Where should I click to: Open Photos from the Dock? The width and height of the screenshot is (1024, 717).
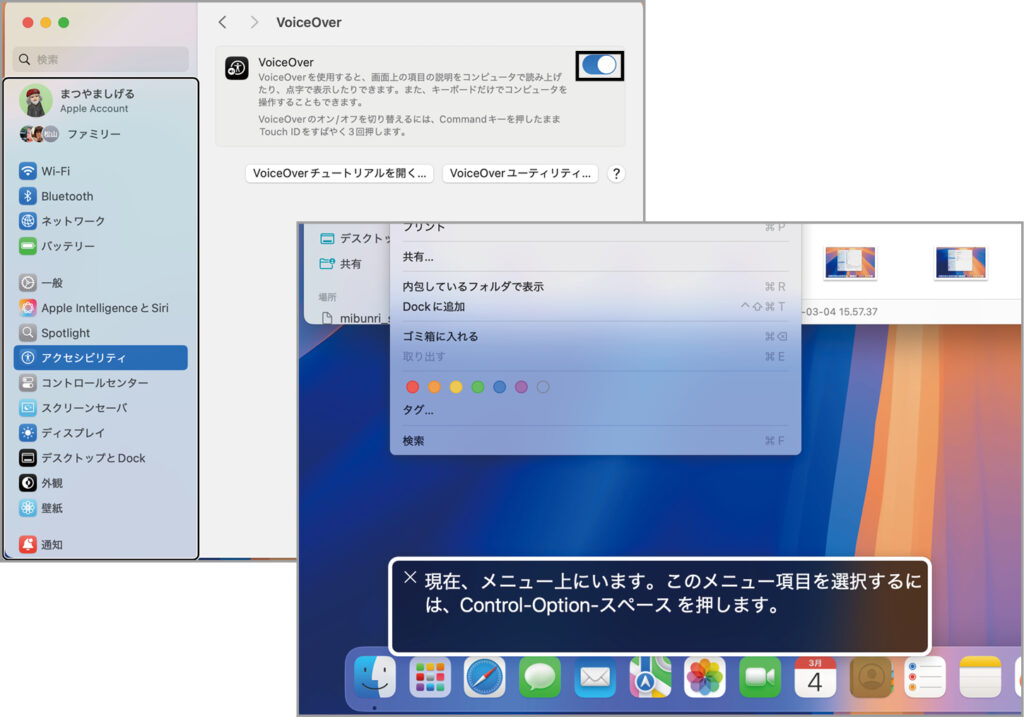[705, 677]
